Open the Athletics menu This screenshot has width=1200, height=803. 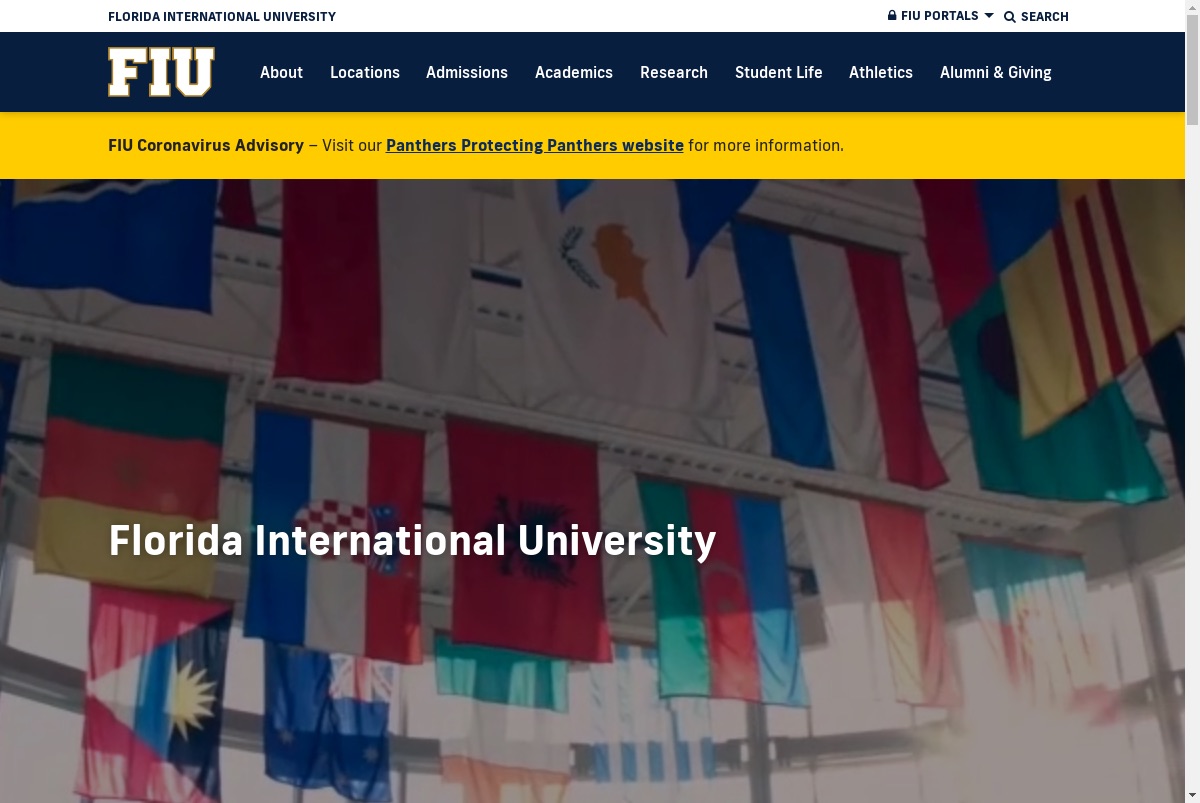(x=881, y=73)
